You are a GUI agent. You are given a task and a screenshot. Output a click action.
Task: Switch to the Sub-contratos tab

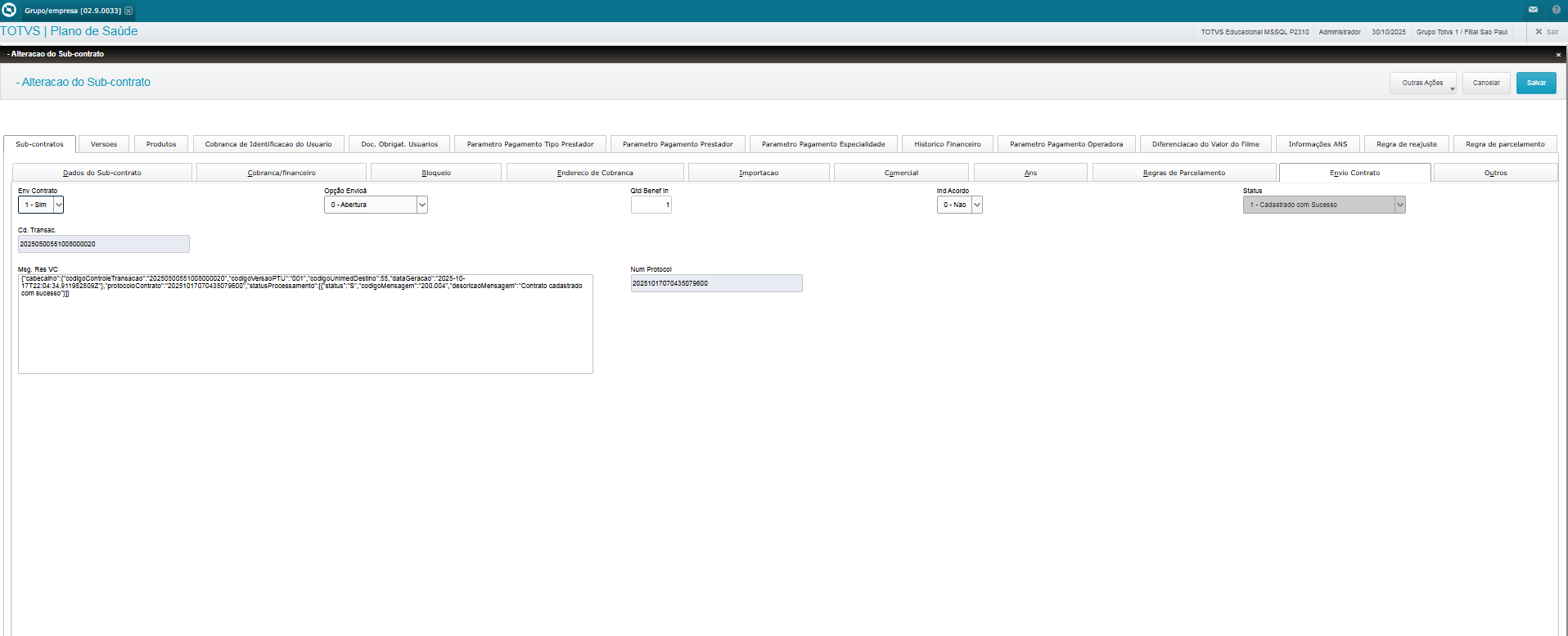pos(40,144)
